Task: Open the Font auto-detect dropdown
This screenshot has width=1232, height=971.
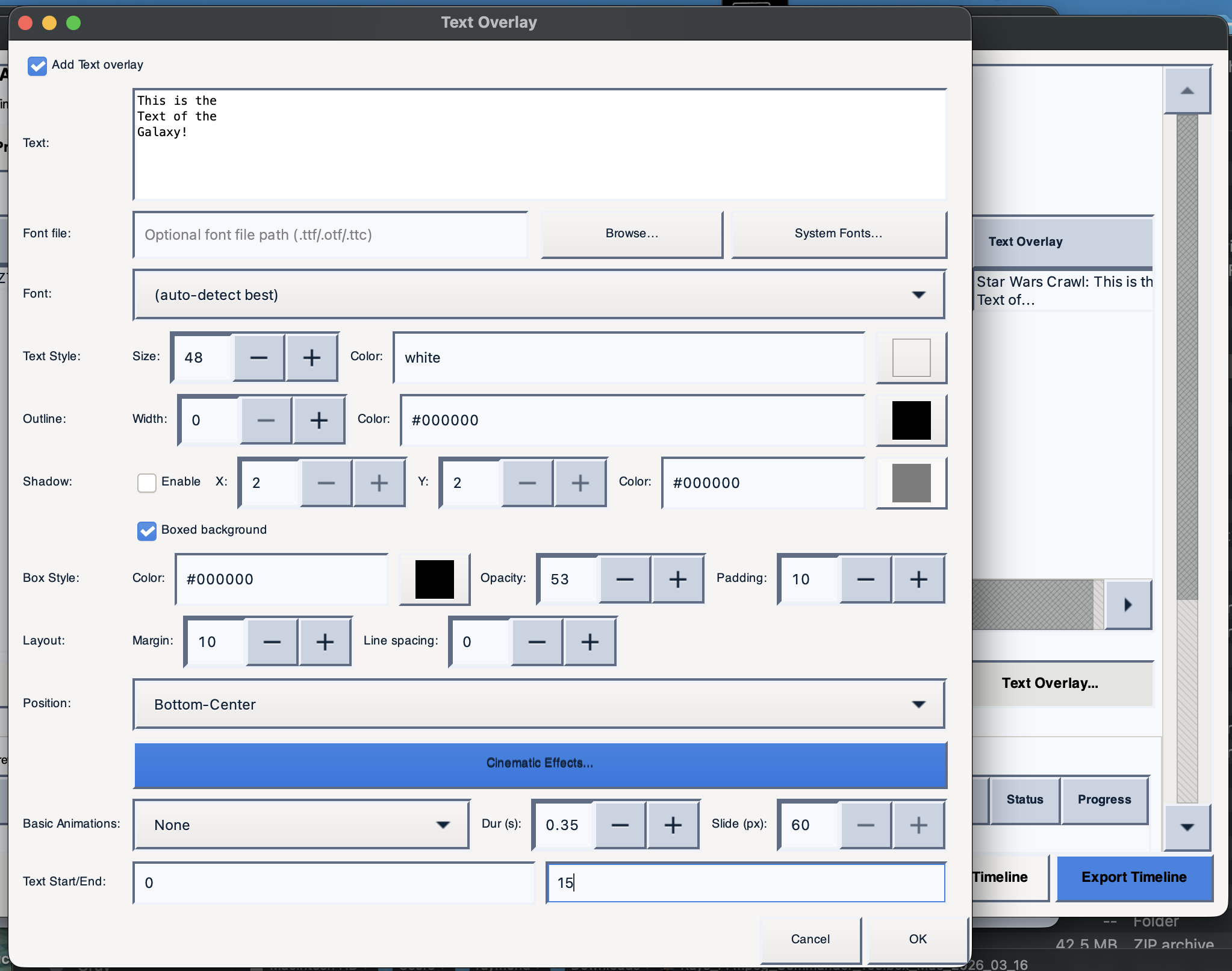Action: point(538,295)
